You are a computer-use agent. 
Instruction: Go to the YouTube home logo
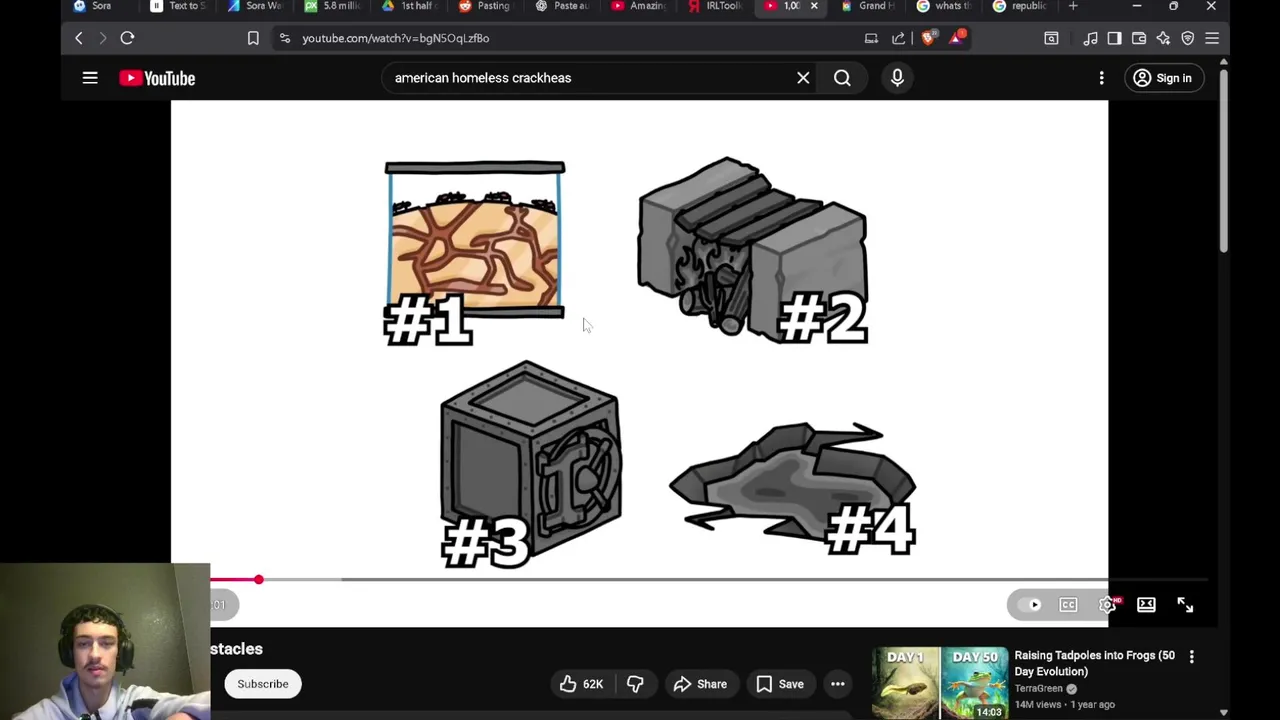157,78
